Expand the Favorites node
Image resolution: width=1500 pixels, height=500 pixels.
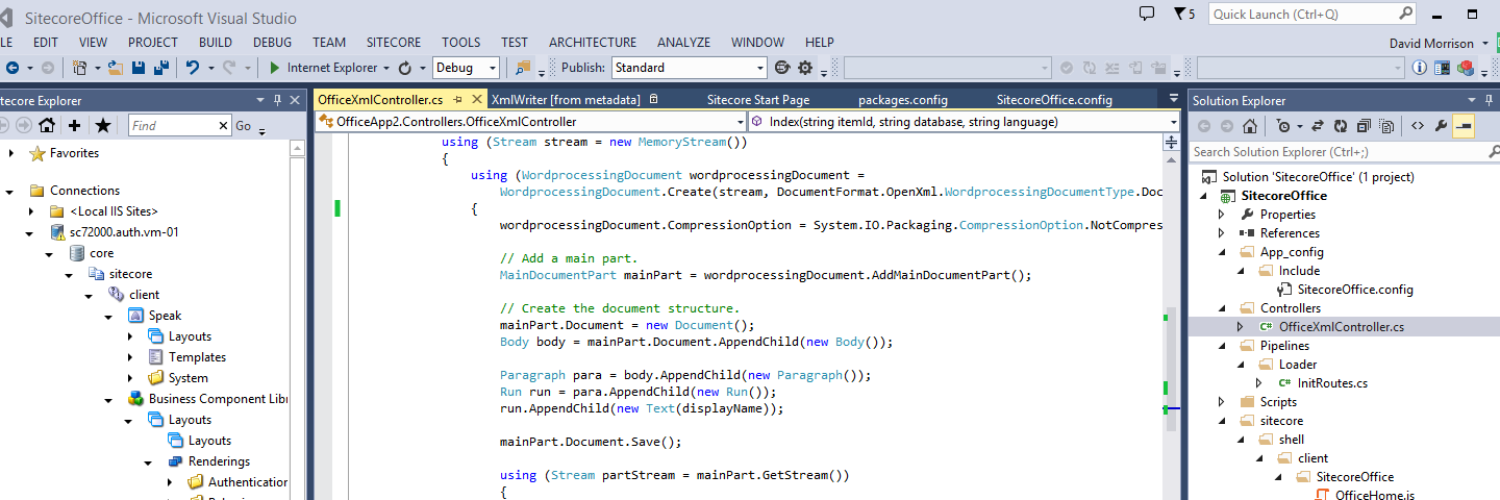(11, 153)
